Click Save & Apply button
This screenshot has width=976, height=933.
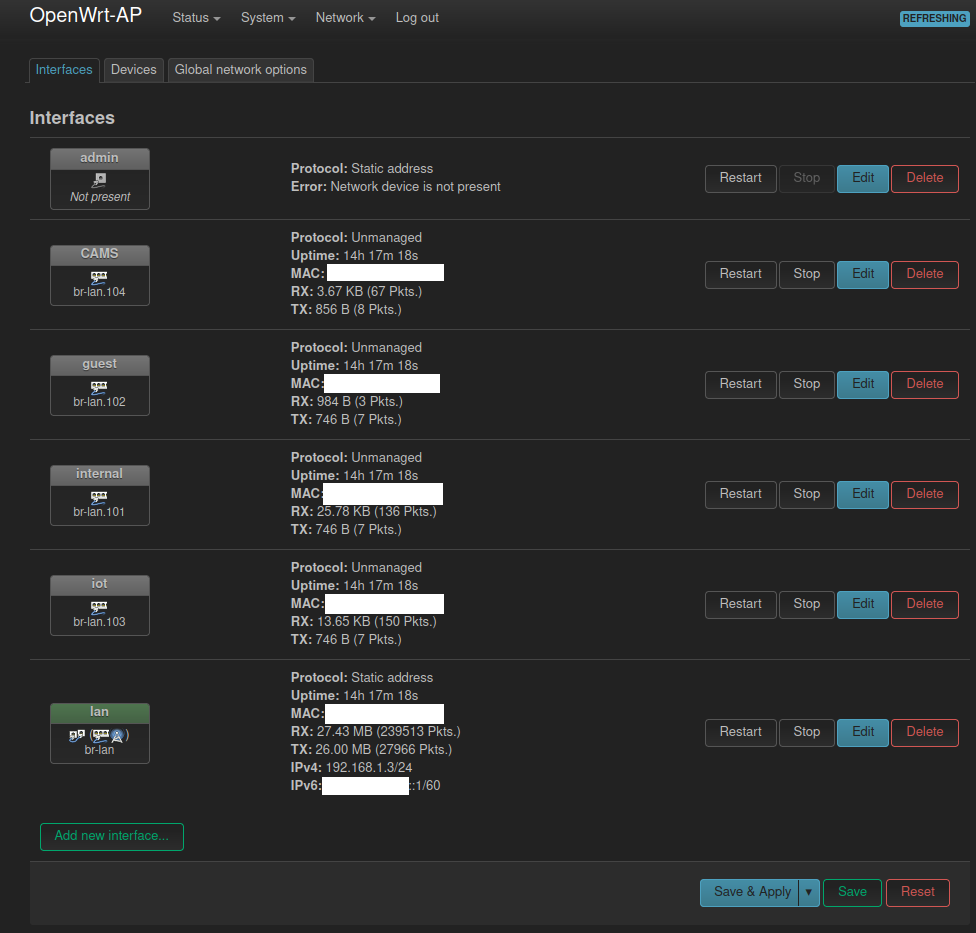tap(749, 893)
